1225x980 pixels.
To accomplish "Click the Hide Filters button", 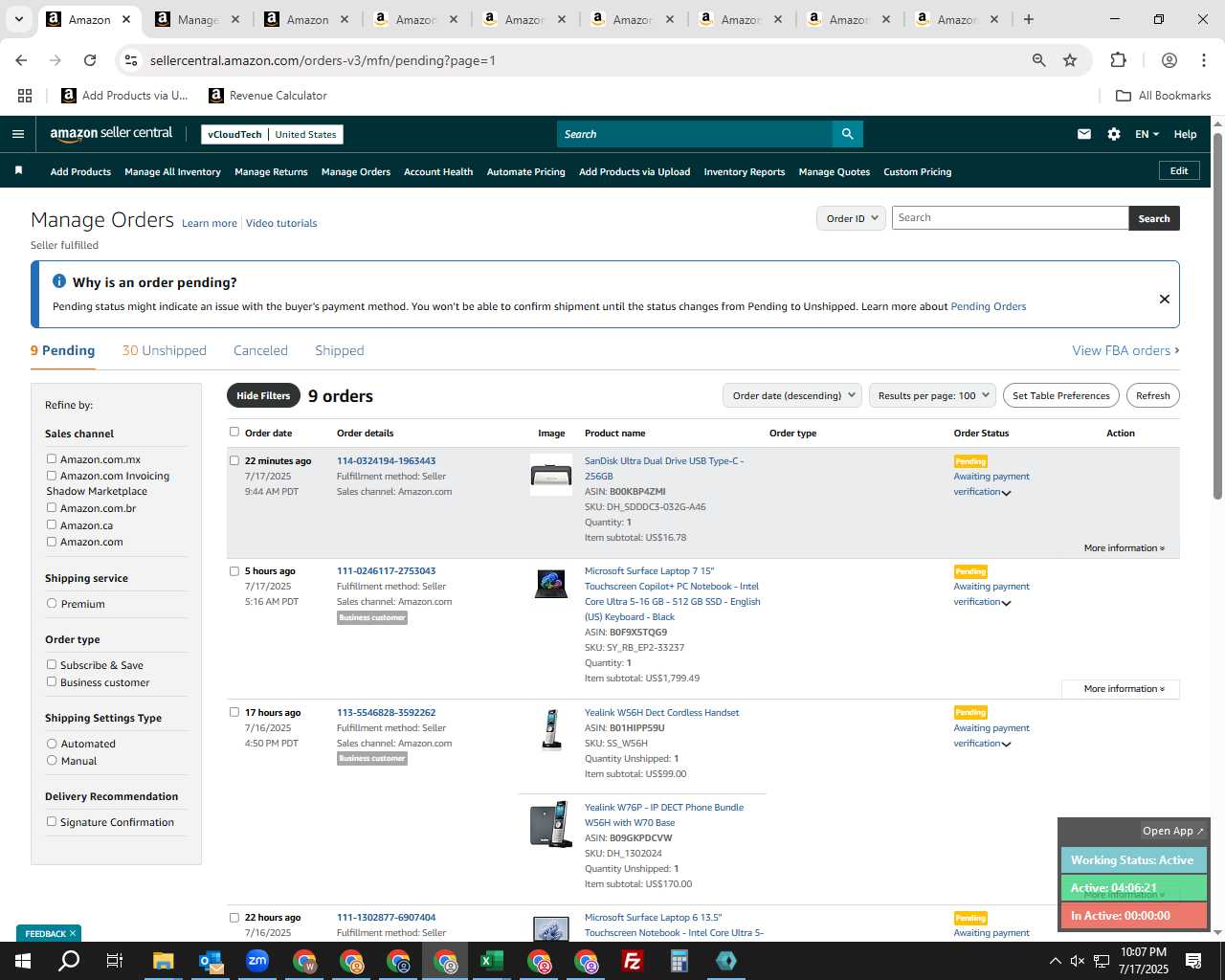I will tap(263, 395).
